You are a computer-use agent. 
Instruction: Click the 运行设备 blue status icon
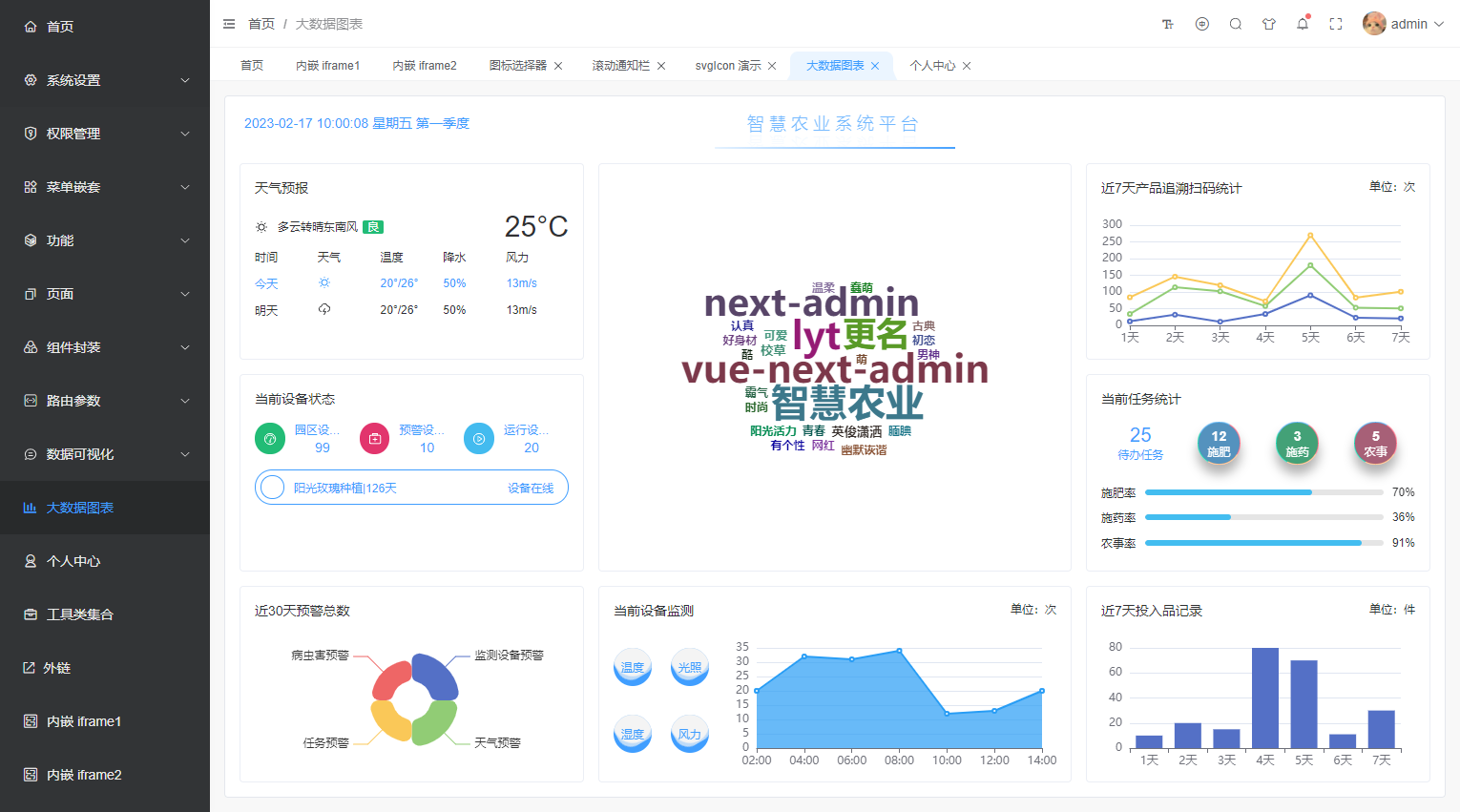click(x=479, y=439)
